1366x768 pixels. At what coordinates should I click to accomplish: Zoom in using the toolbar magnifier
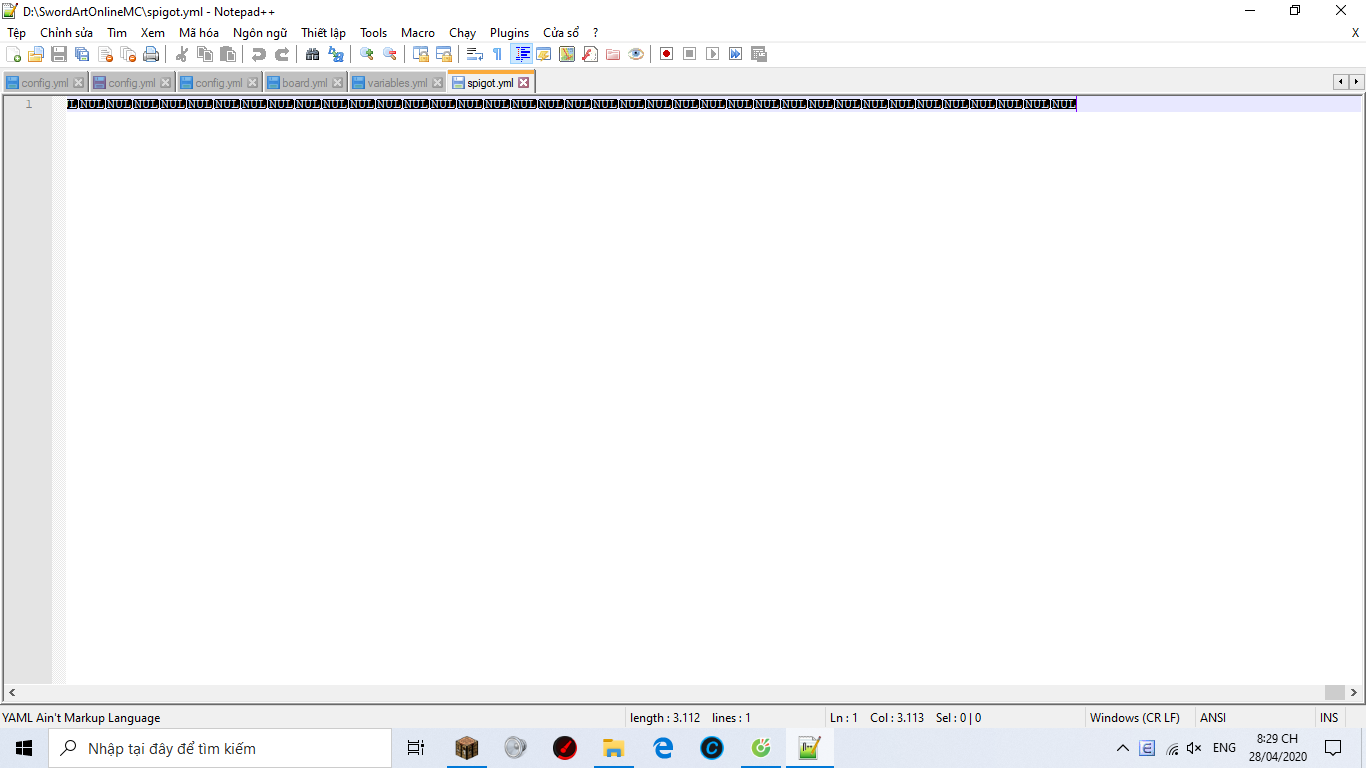pyautogui.click(x=367, y=54)
